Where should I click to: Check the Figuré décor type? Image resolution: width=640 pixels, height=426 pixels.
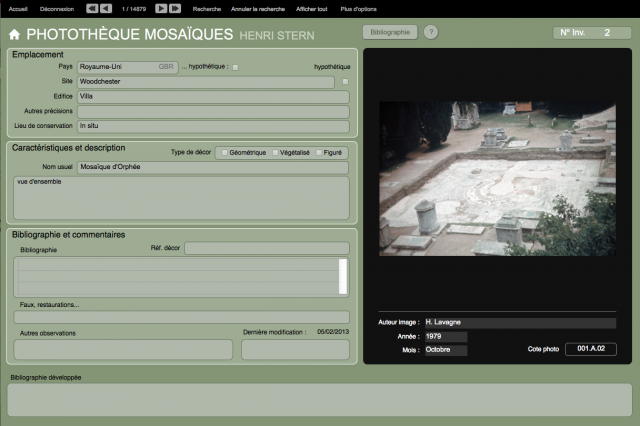point(319,153)
